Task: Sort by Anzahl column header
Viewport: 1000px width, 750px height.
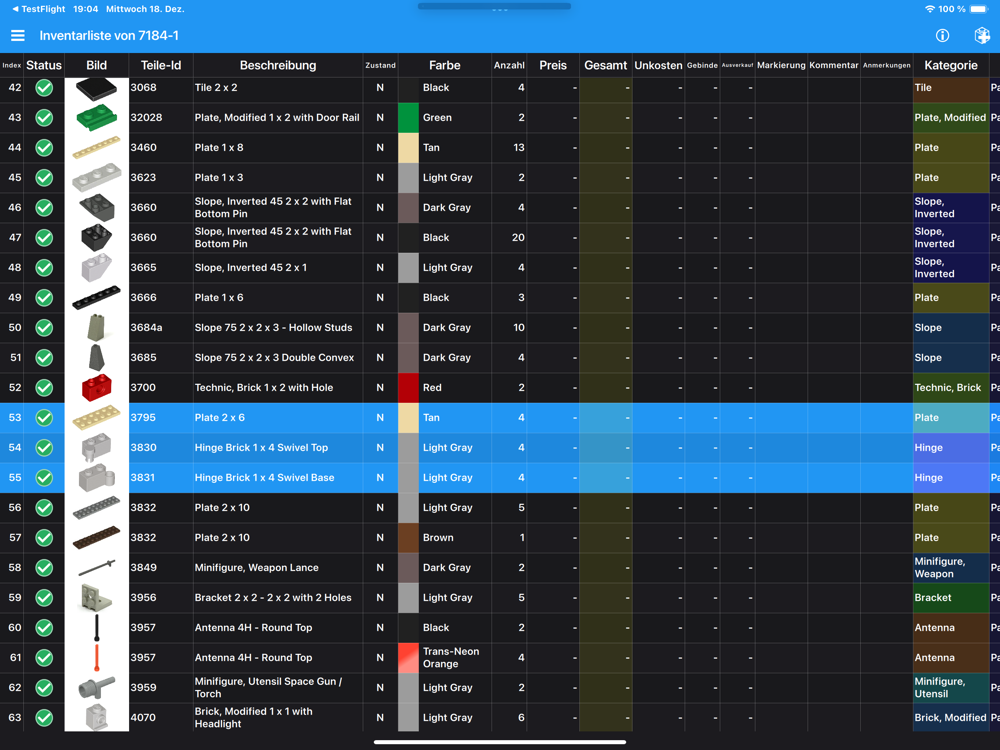Action: pos(509,65)
